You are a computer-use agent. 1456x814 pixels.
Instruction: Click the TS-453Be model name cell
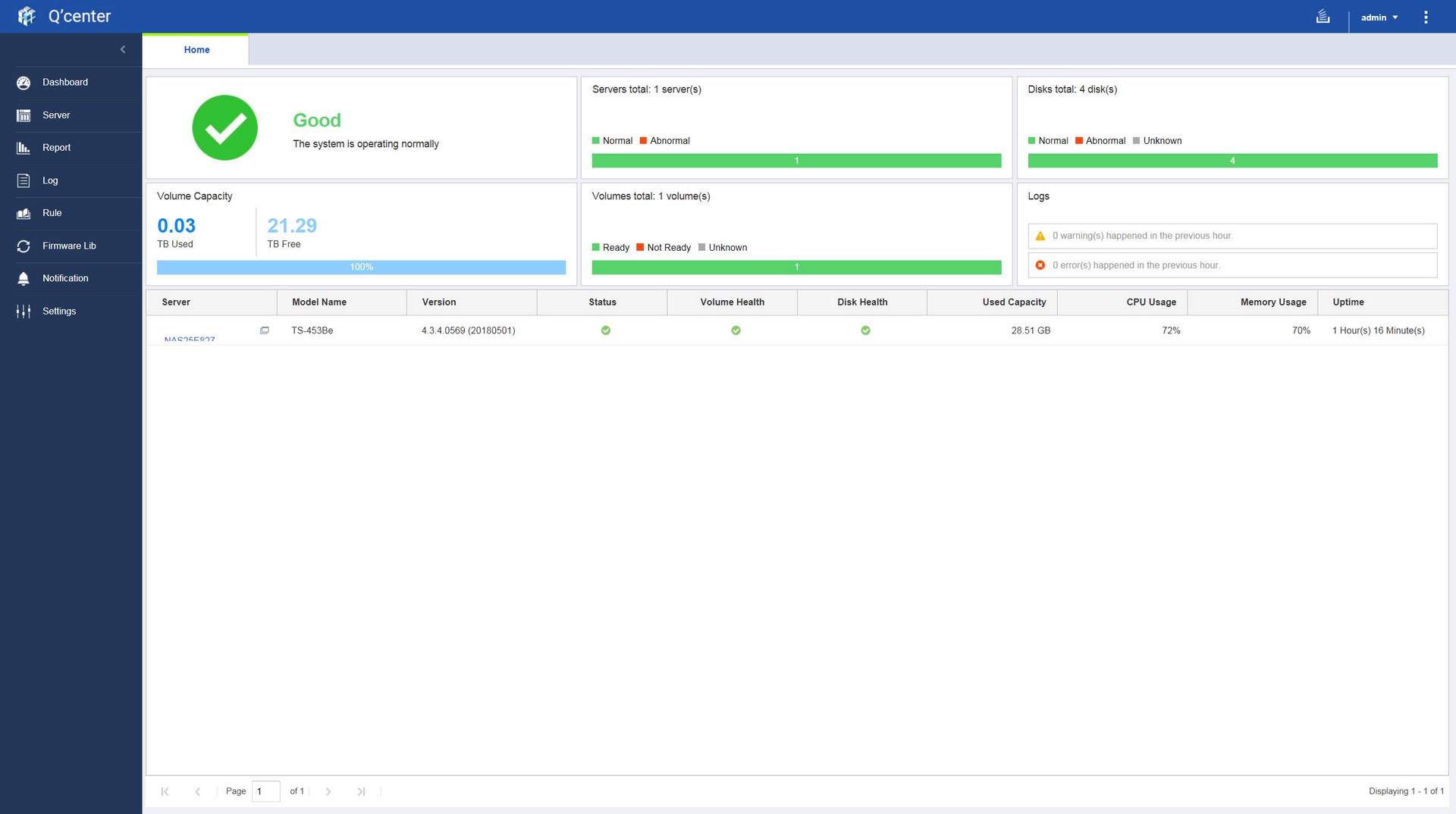[312, 331]
